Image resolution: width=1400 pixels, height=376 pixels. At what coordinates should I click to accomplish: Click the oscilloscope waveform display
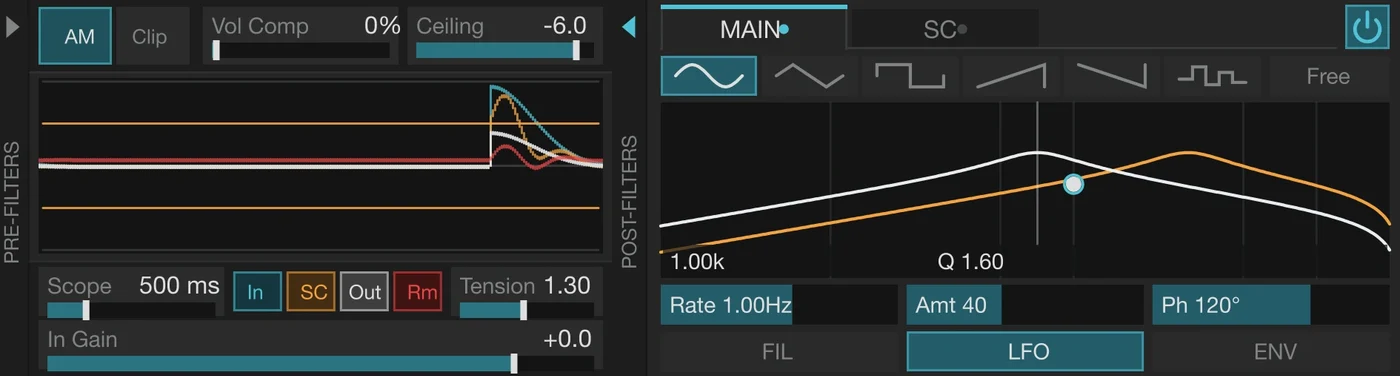(x=320, y=166)
